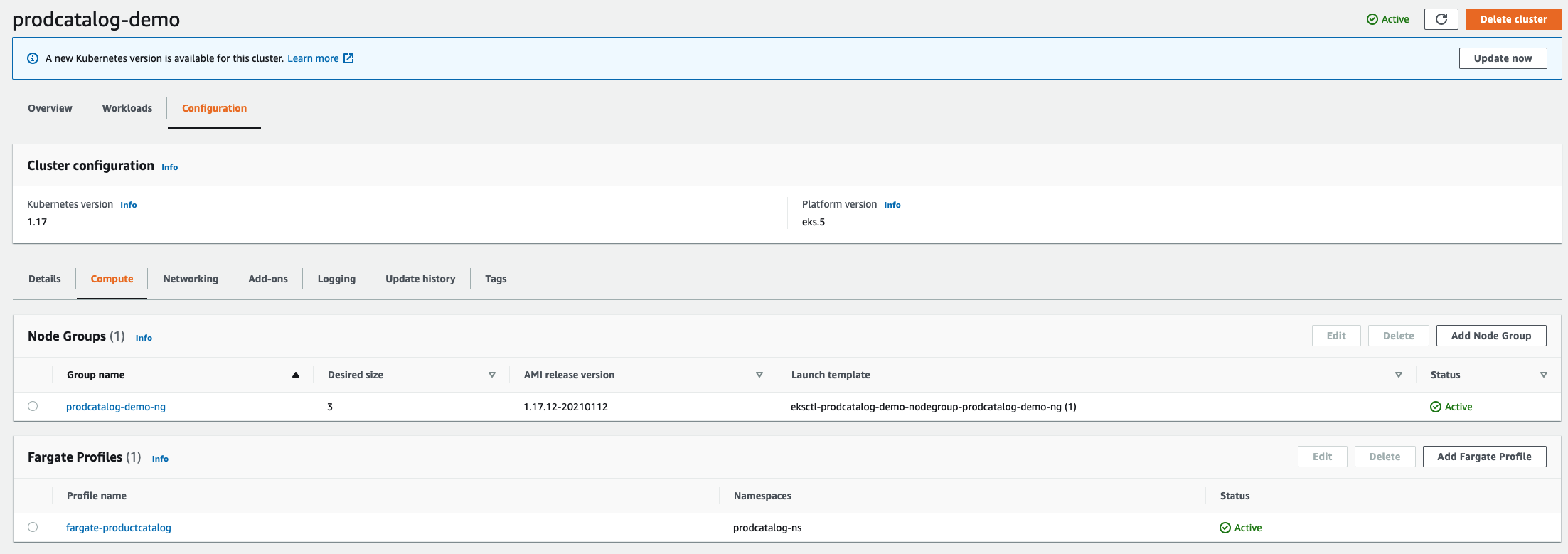
Task: Open the AMI release version sort arrow
Action: 759,375
